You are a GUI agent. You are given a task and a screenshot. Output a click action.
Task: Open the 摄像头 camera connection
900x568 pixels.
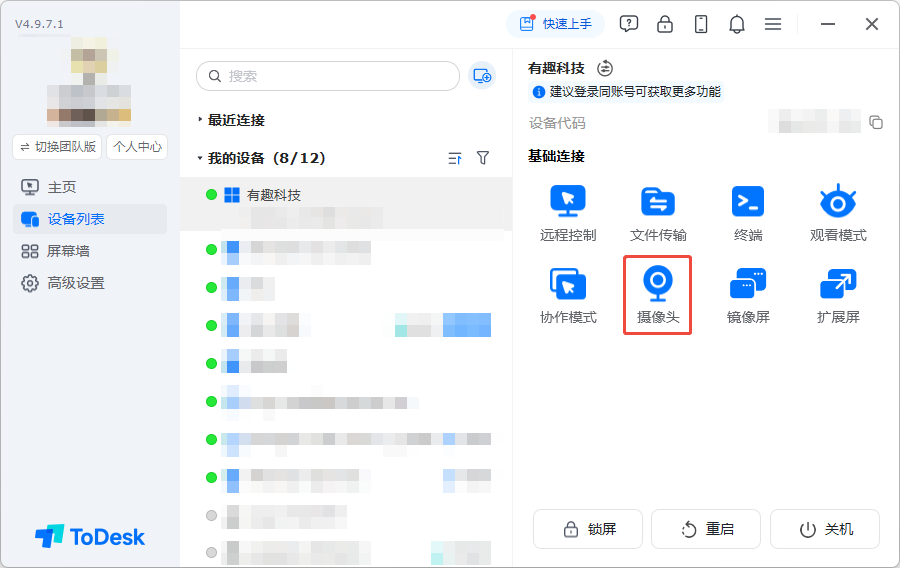coord(658,295)
